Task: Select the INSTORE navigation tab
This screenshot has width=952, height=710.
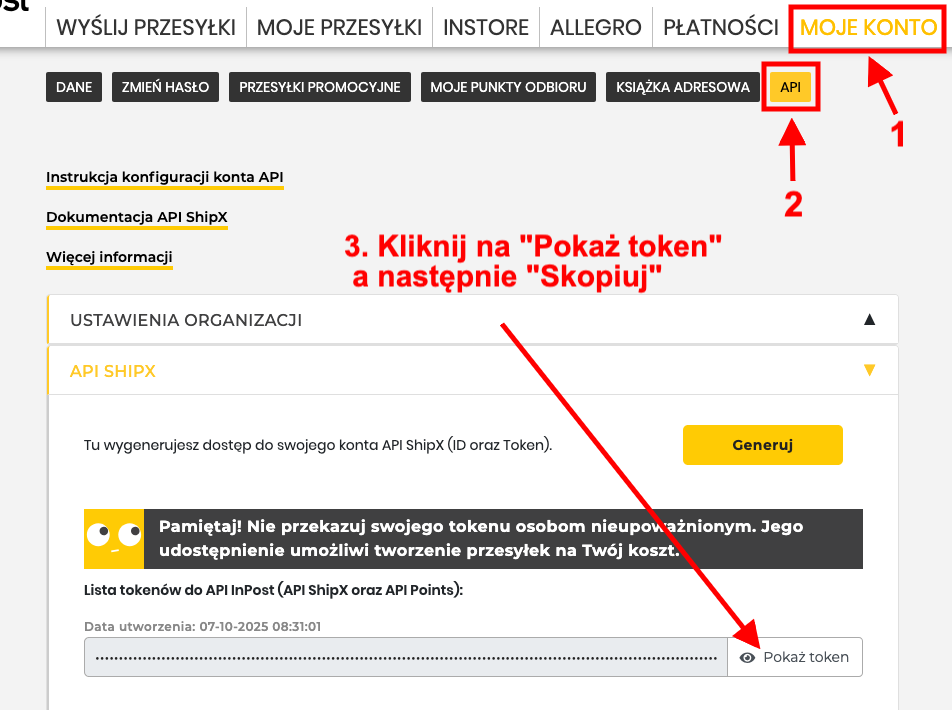Action: coord(486,27)
